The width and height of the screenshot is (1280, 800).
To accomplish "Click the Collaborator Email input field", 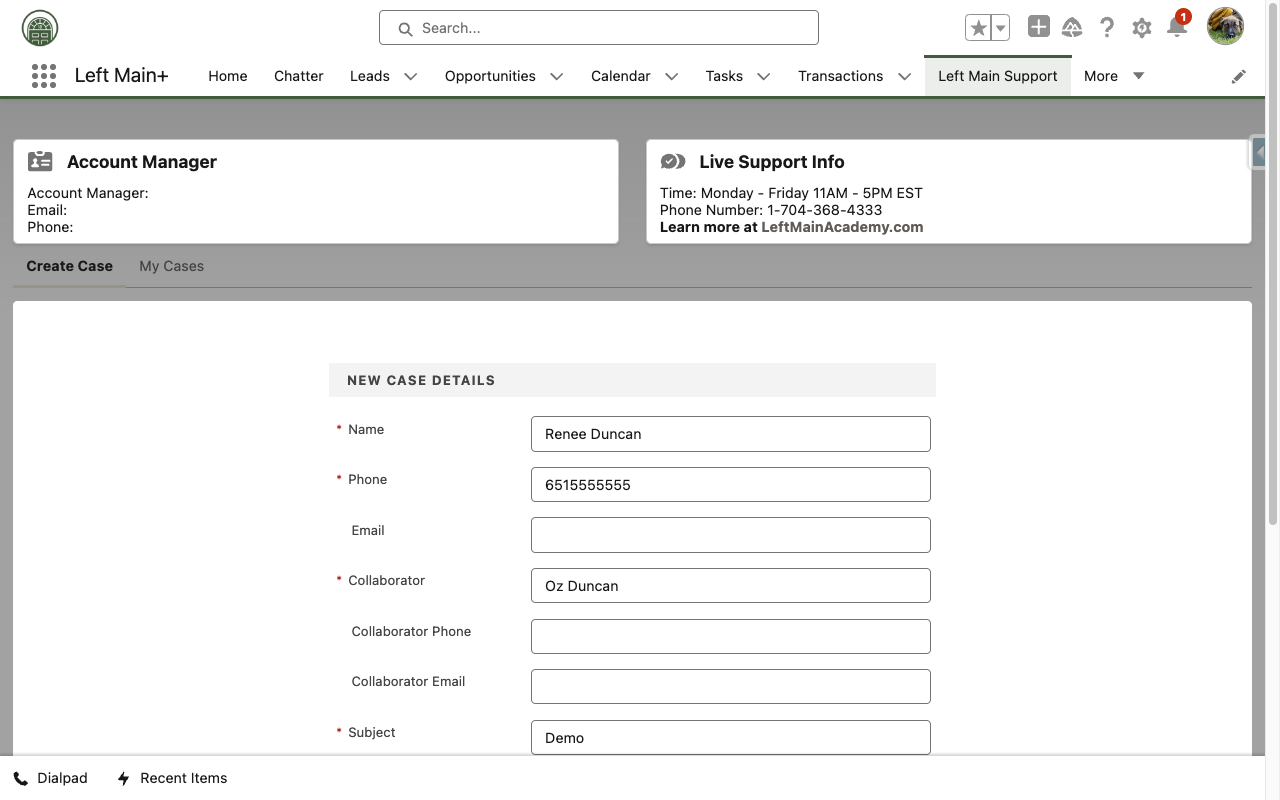I will (730, 686).
